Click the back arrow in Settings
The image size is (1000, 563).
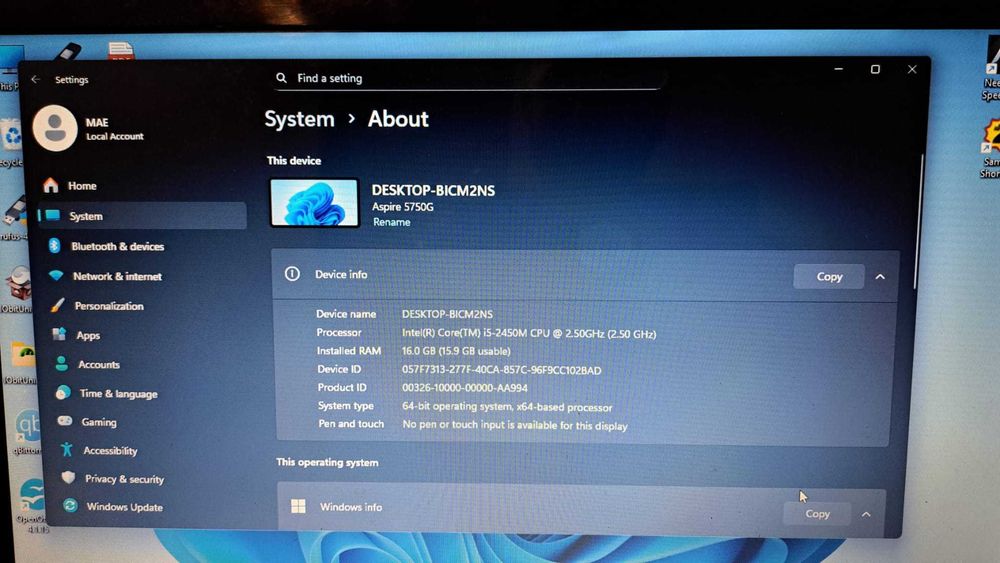click(x=36, y=79)
